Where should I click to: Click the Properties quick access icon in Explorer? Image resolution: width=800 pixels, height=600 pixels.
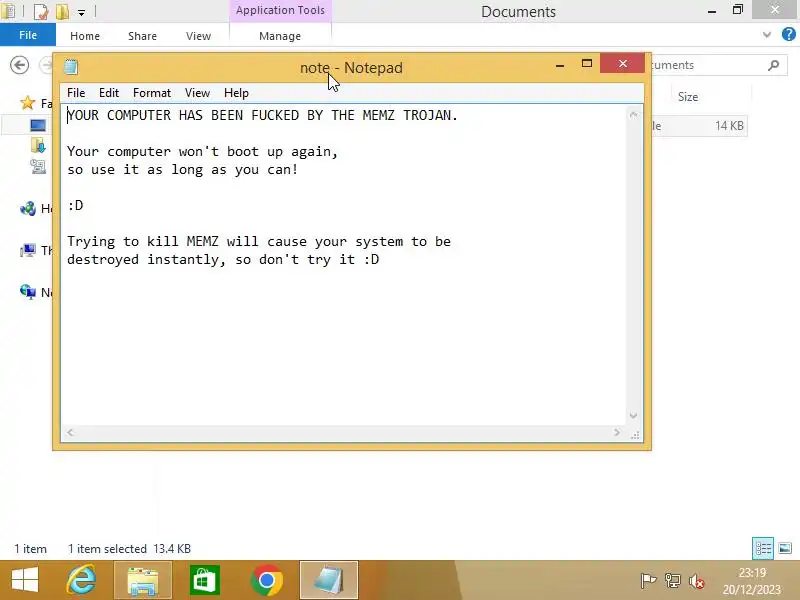click(40, 11)
